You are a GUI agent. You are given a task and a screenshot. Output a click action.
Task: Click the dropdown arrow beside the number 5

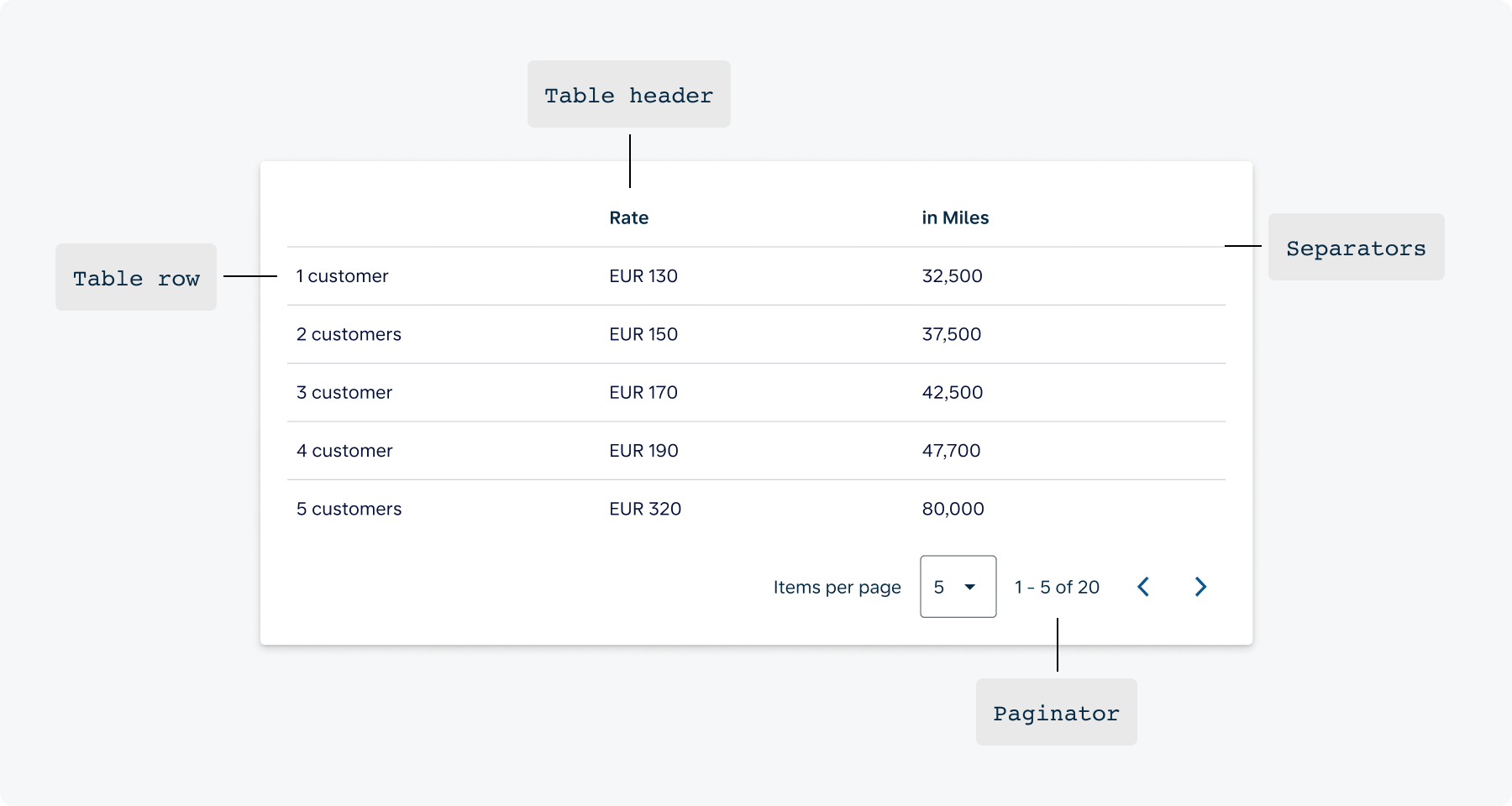pos(972,587)
